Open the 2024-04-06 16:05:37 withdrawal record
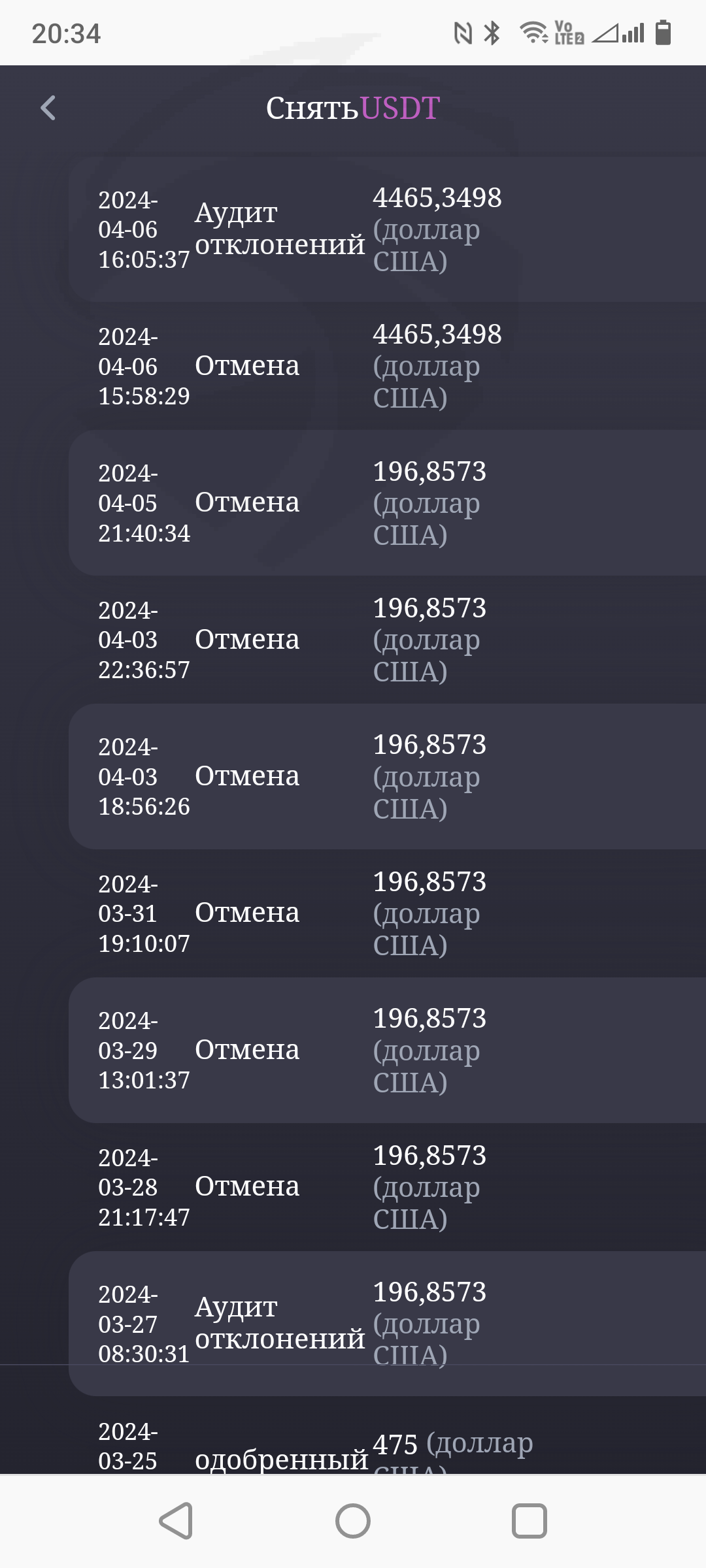 [x=387, y=229]
